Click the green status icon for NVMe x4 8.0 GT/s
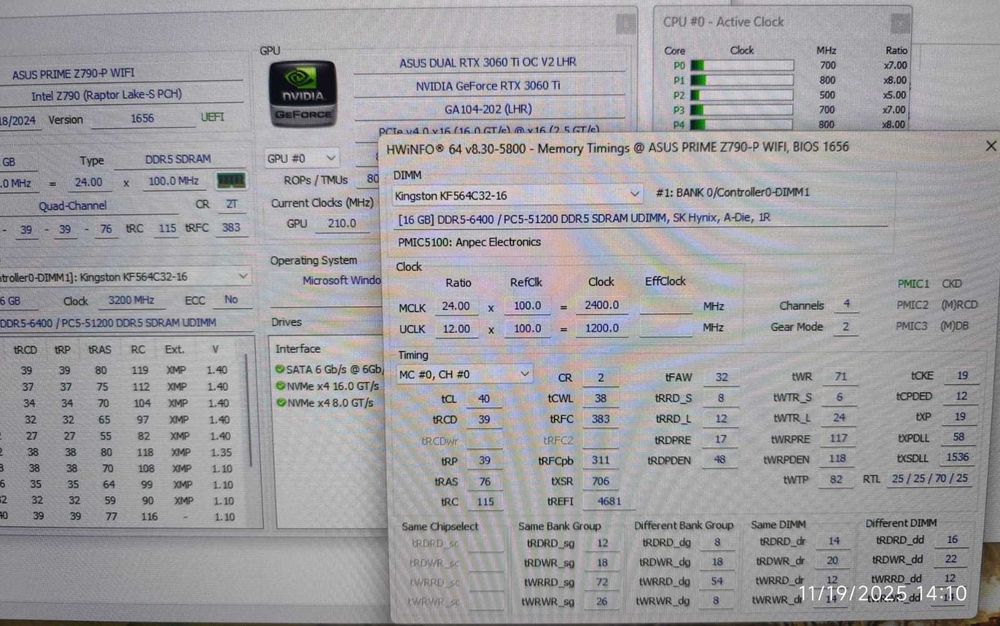The height and width of the screenshot is (626, 1000). pos(281,403)
